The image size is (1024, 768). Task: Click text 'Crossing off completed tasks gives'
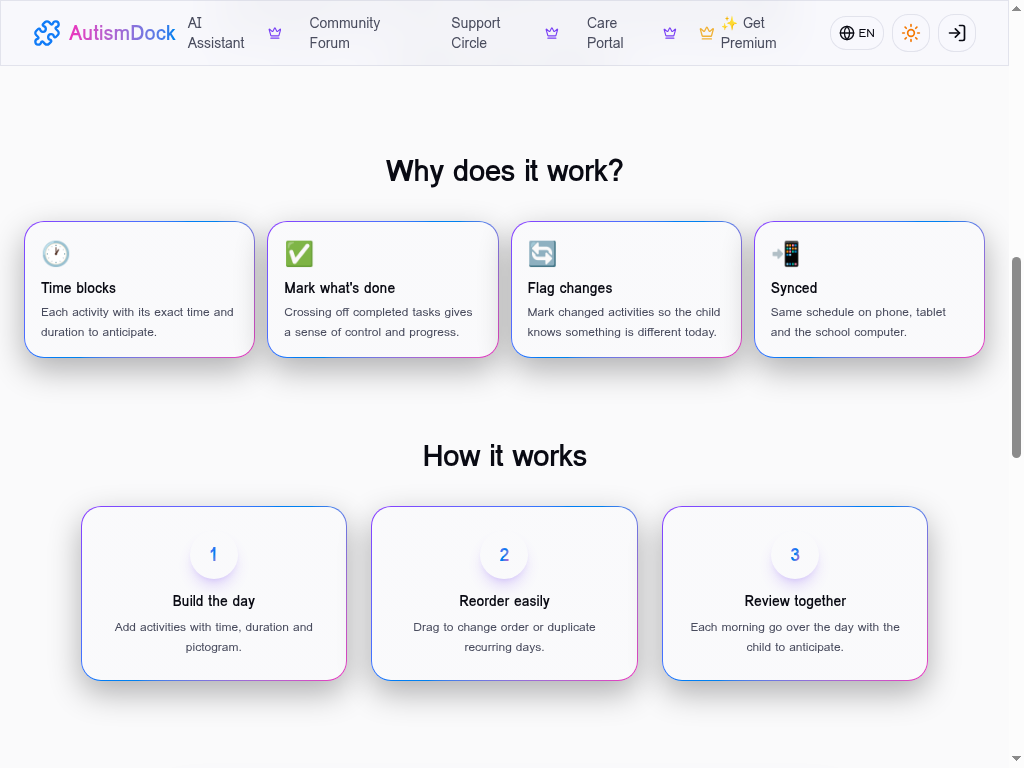378,312
